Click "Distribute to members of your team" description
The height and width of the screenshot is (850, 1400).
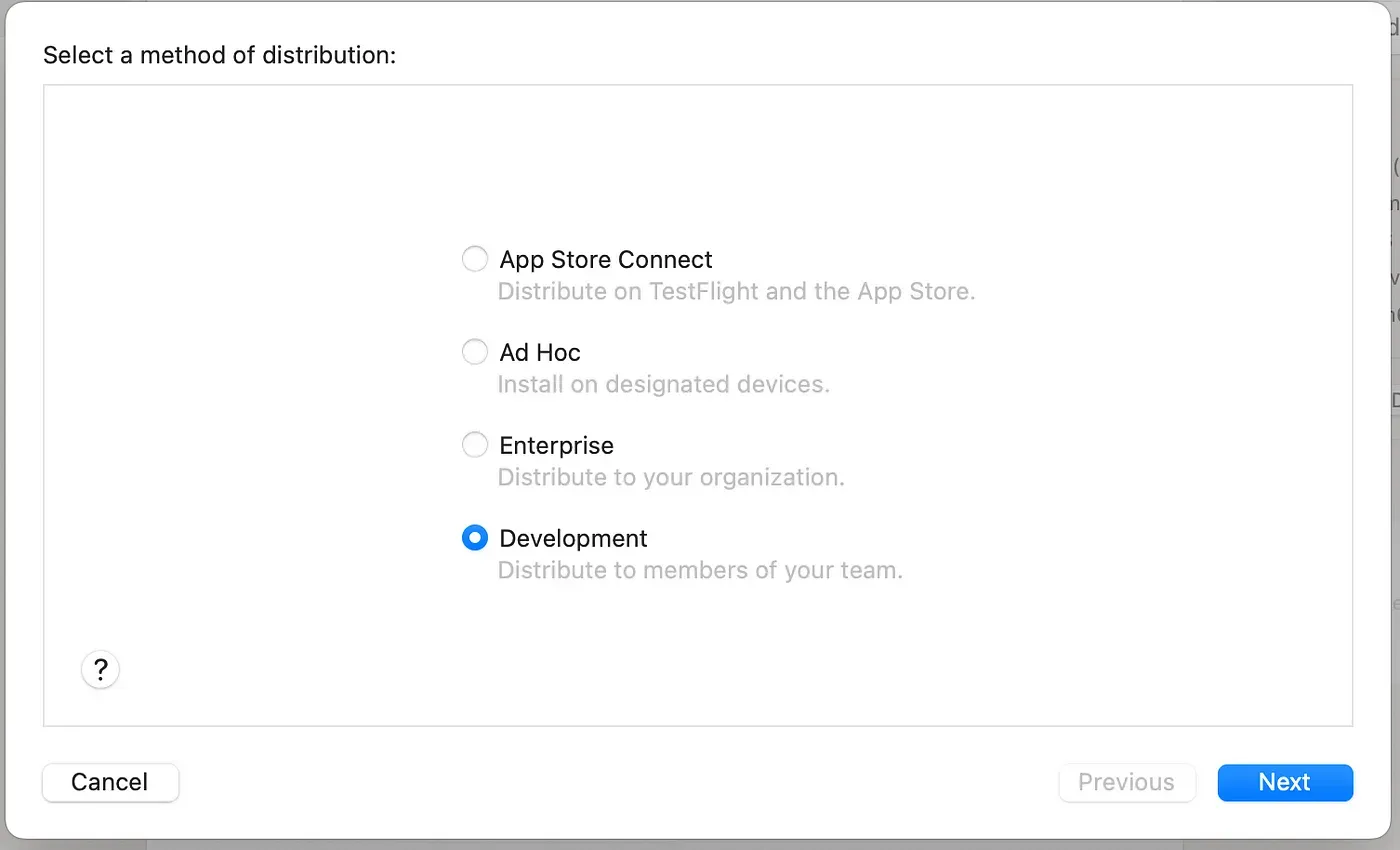(x=700, y=571)
